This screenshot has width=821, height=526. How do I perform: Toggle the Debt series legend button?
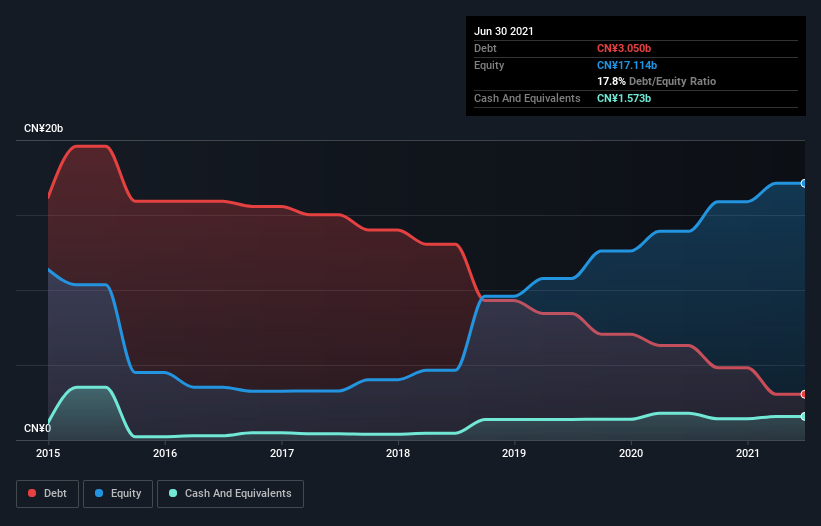pyautogui.click(x=48, y=494)
